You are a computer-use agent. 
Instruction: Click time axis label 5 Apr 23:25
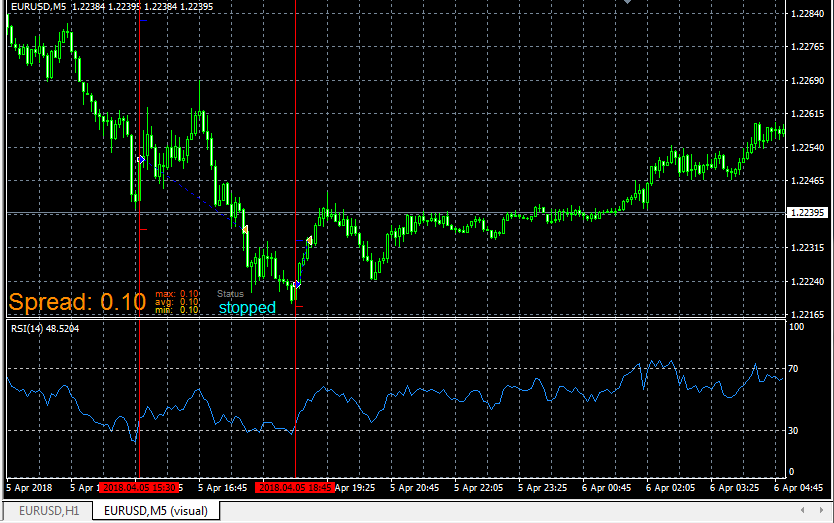(543, 487)
